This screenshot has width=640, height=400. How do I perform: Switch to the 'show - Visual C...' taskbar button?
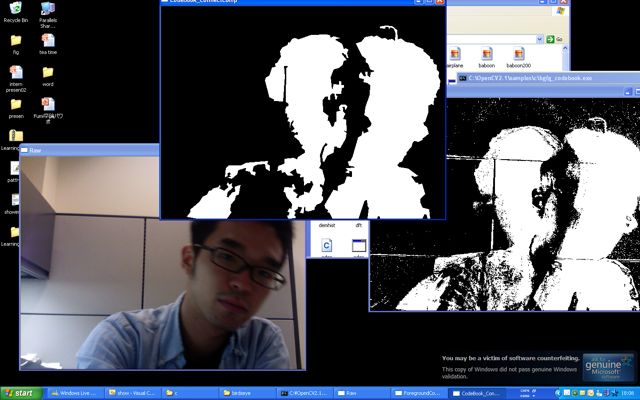tap(132, 393)
